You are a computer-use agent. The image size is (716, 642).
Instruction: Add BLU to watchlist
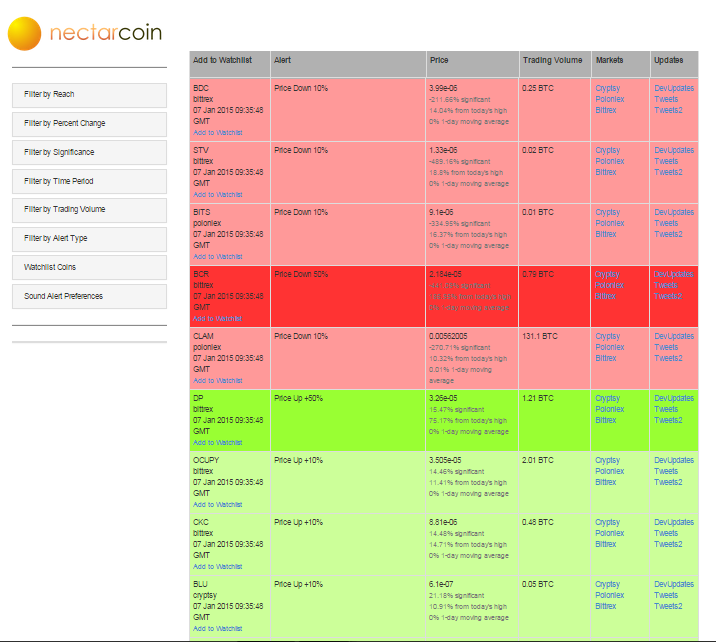tap(218, 629)
